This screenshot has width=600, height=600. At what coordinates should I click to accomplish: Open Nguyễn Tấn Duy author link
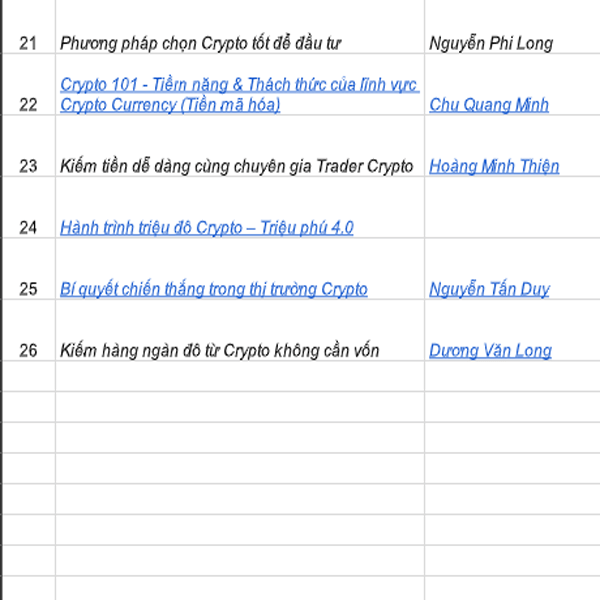(x=489, y=289)
